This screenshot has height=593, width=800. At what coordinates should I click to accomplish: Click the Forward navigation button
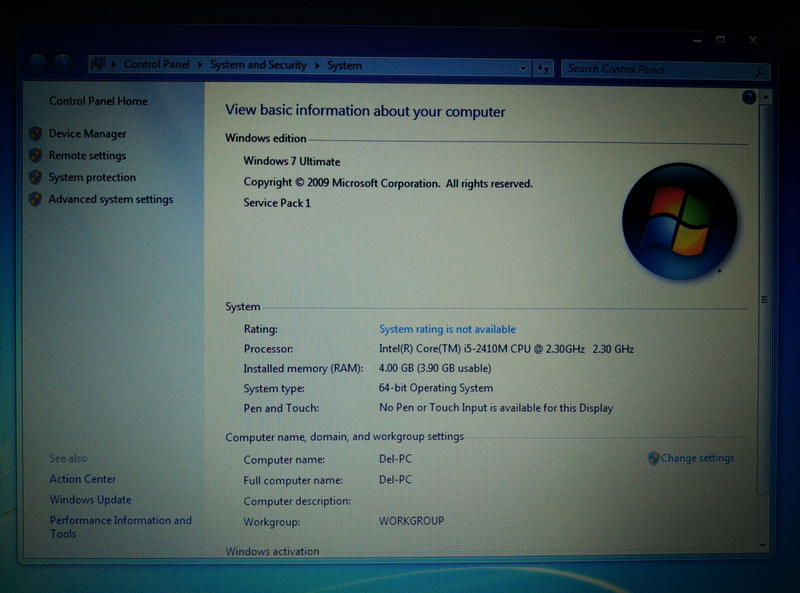pos(63,64)
